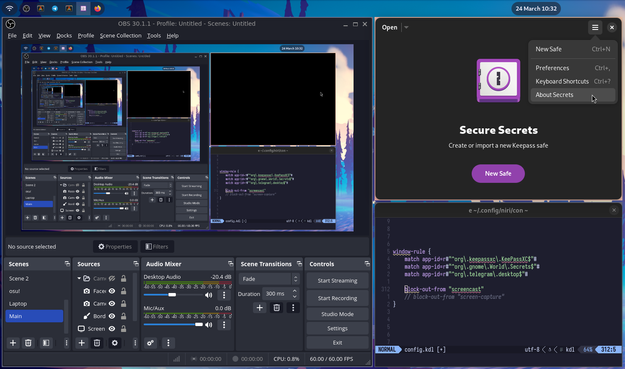Toggle lock on Bord source
This screenshot has height=369, width=625.
coord(124,316)
